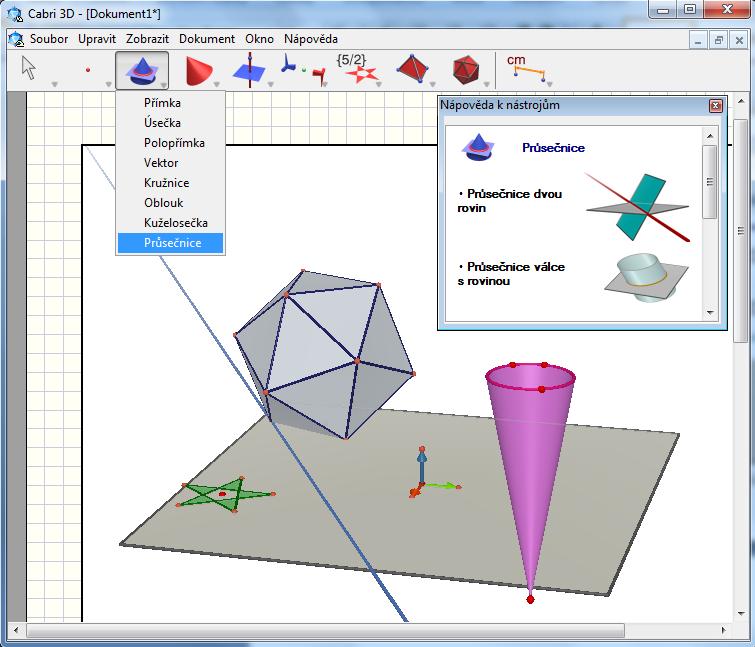This screenshot has height=647, width=755.
Task: Click the horizontal scrollbar thumb
Action: click(325, 630)
